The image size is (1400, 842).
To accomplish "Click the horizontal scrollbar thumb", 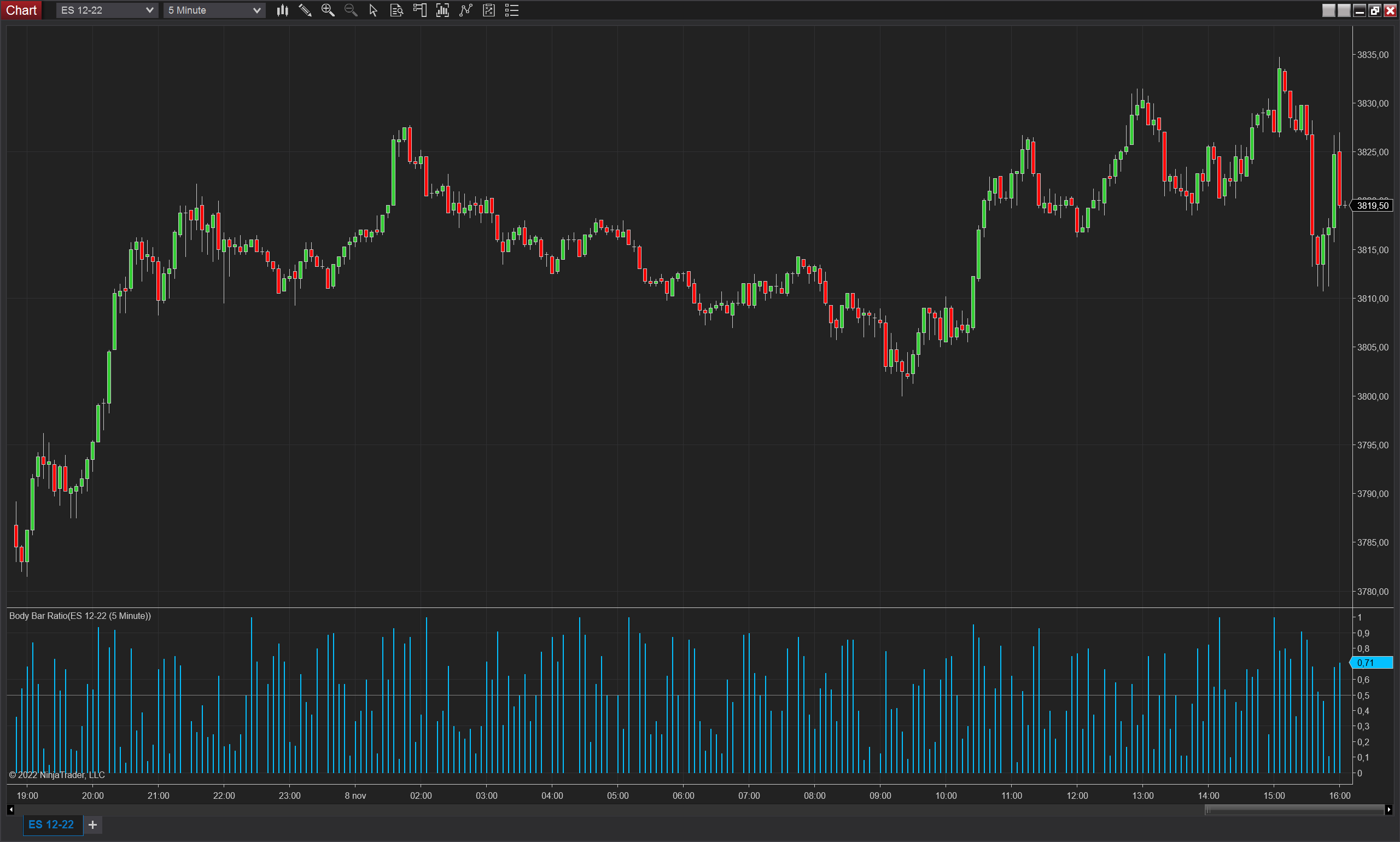I will 1294,810.
